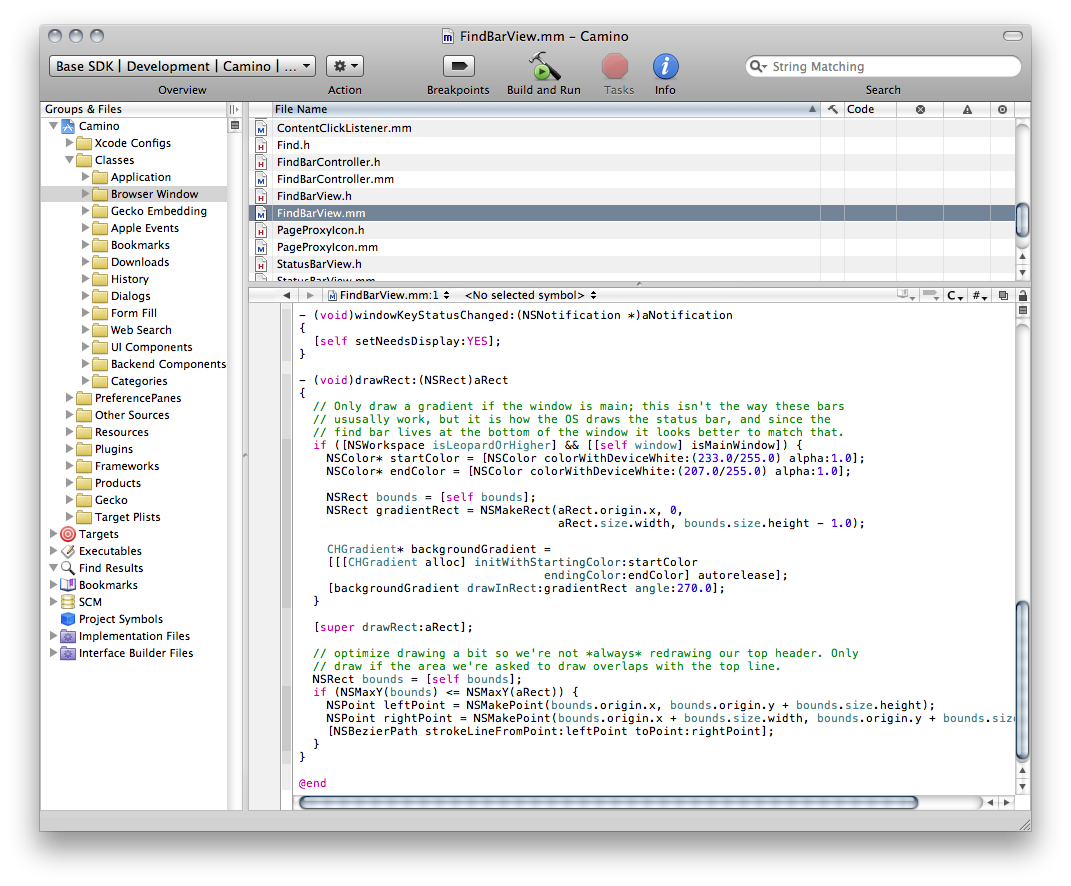This screenshot has height=886, width=1071.
Task: Select the Web Search folder
Action: (140, 330)
